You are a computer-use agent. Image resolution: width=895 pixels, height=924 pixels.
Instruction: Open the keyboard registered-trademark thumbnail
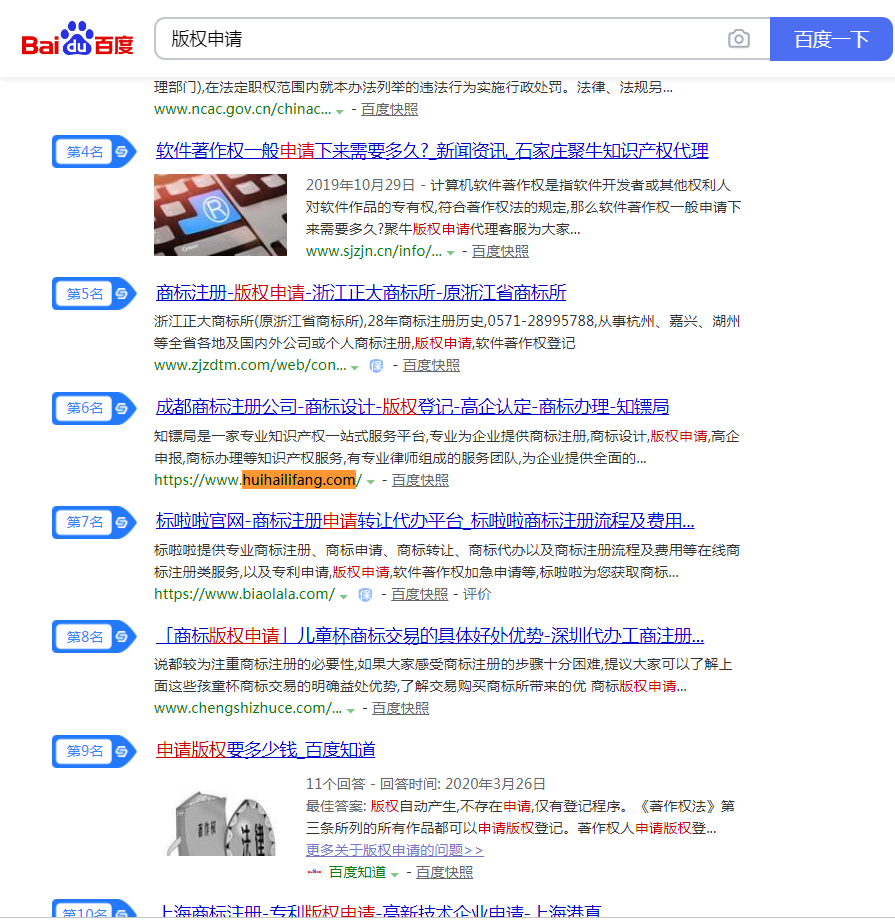(x=220, y=215)
